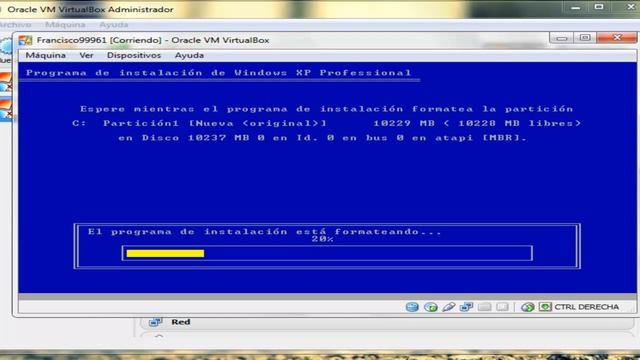Select the Red section heading
This screenshot has width=640, height=360.
click(x=181, y=322)
